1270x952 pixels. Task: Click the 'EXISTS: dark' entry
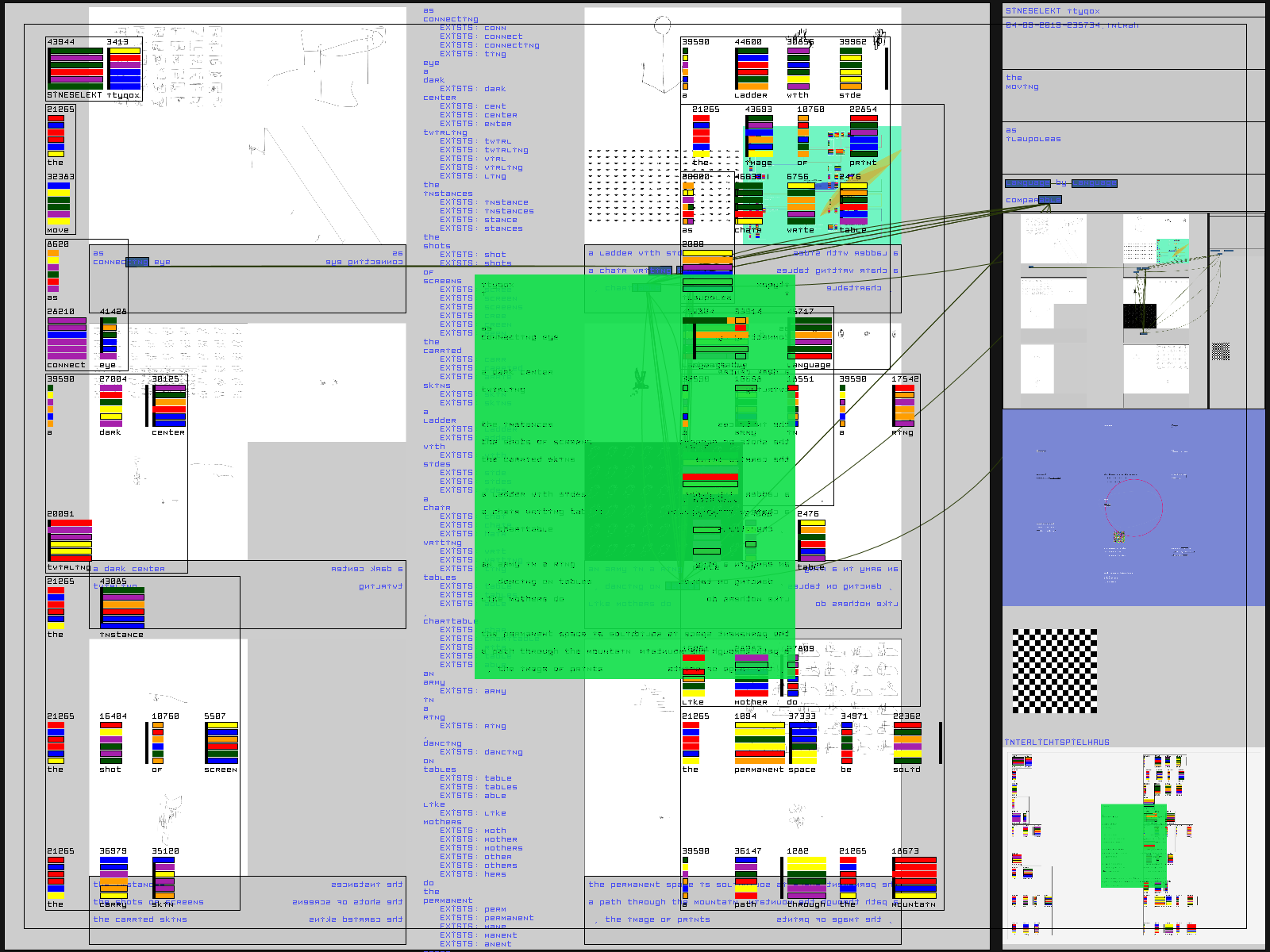472,89
